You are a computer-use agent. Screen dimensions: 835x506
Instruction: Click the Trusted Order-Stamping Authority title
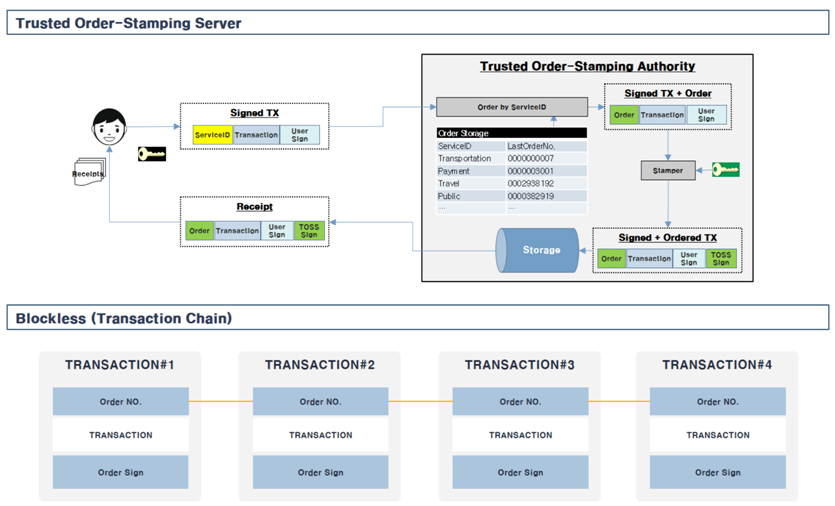click(x=587, y=67)
